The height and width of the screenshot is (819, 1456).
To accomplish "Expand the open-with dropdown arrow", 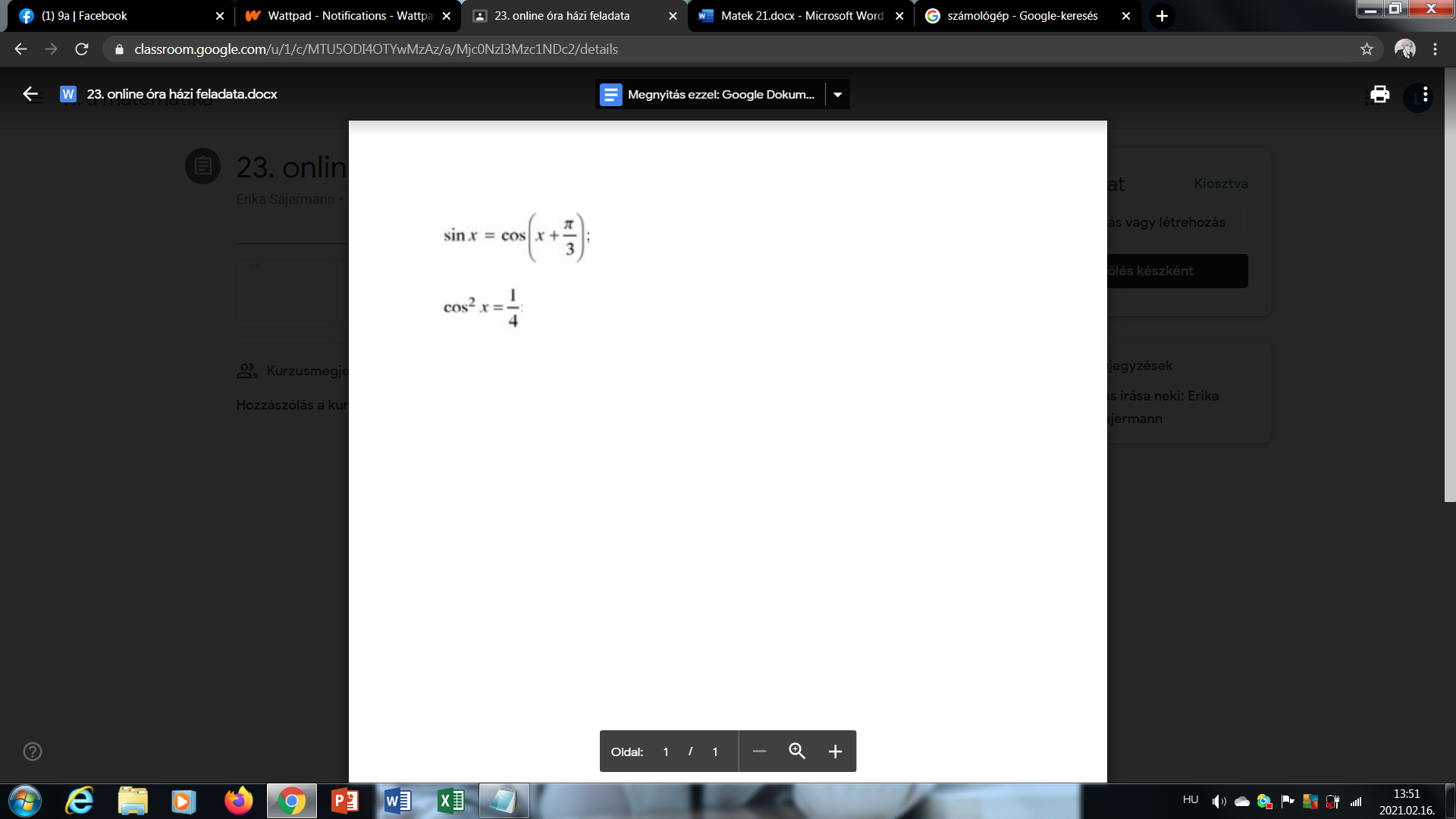I will (x=838, y=95).
